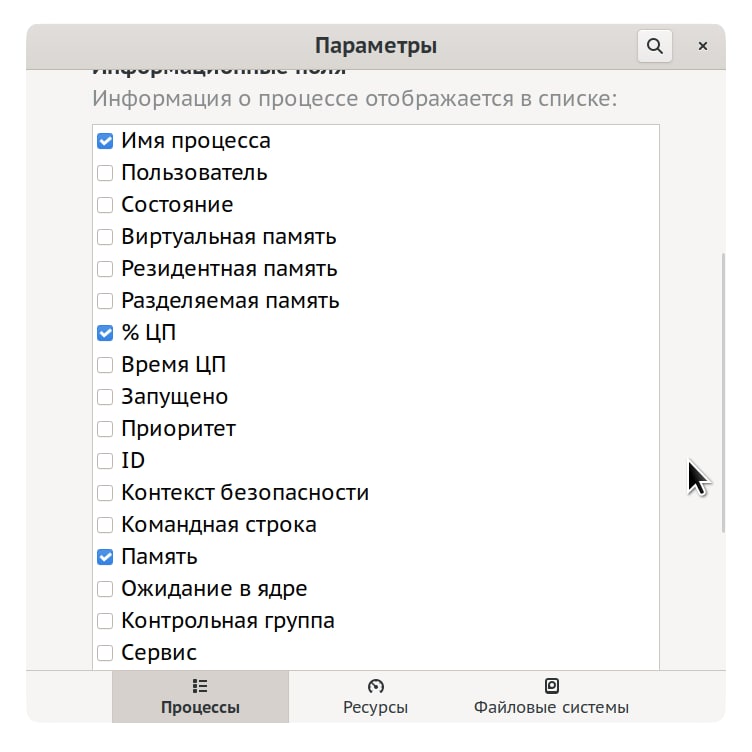The image size is (752, 752).
Task: Check the Командная строка option
Action: tap(105, 525)
